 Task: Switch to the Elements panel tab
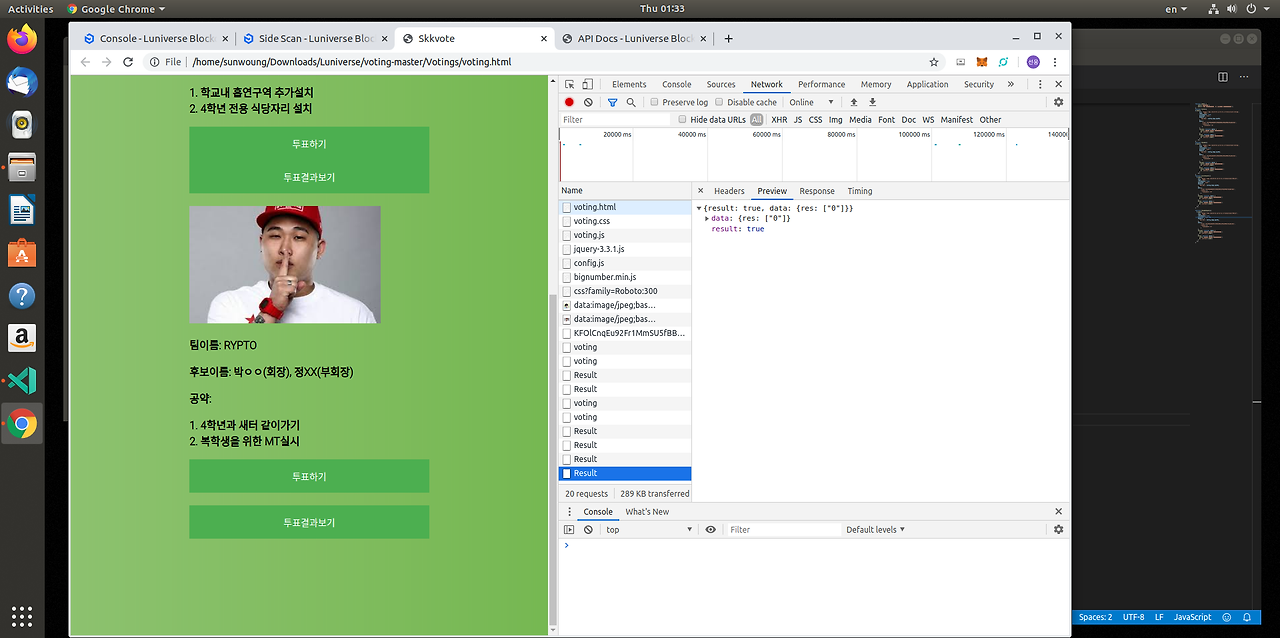tap(629, 85)
